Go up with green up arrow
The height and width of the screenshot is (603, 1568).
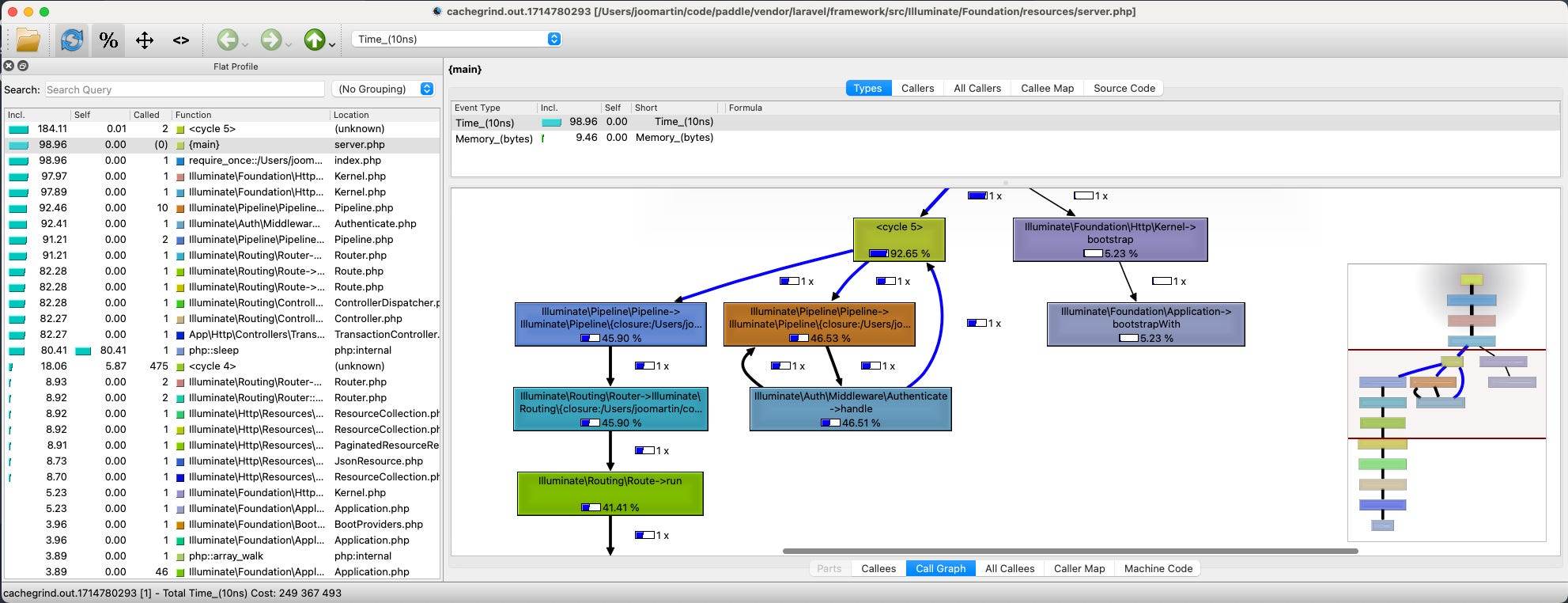[x=315, y=40]
